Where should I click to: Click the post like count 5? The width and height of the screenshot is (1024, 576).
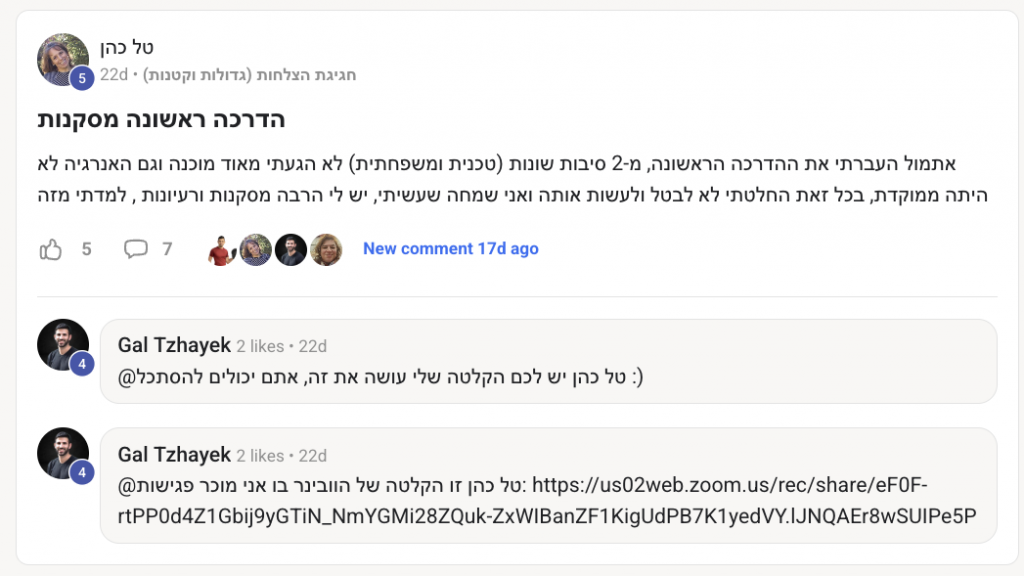coord(86,249)
